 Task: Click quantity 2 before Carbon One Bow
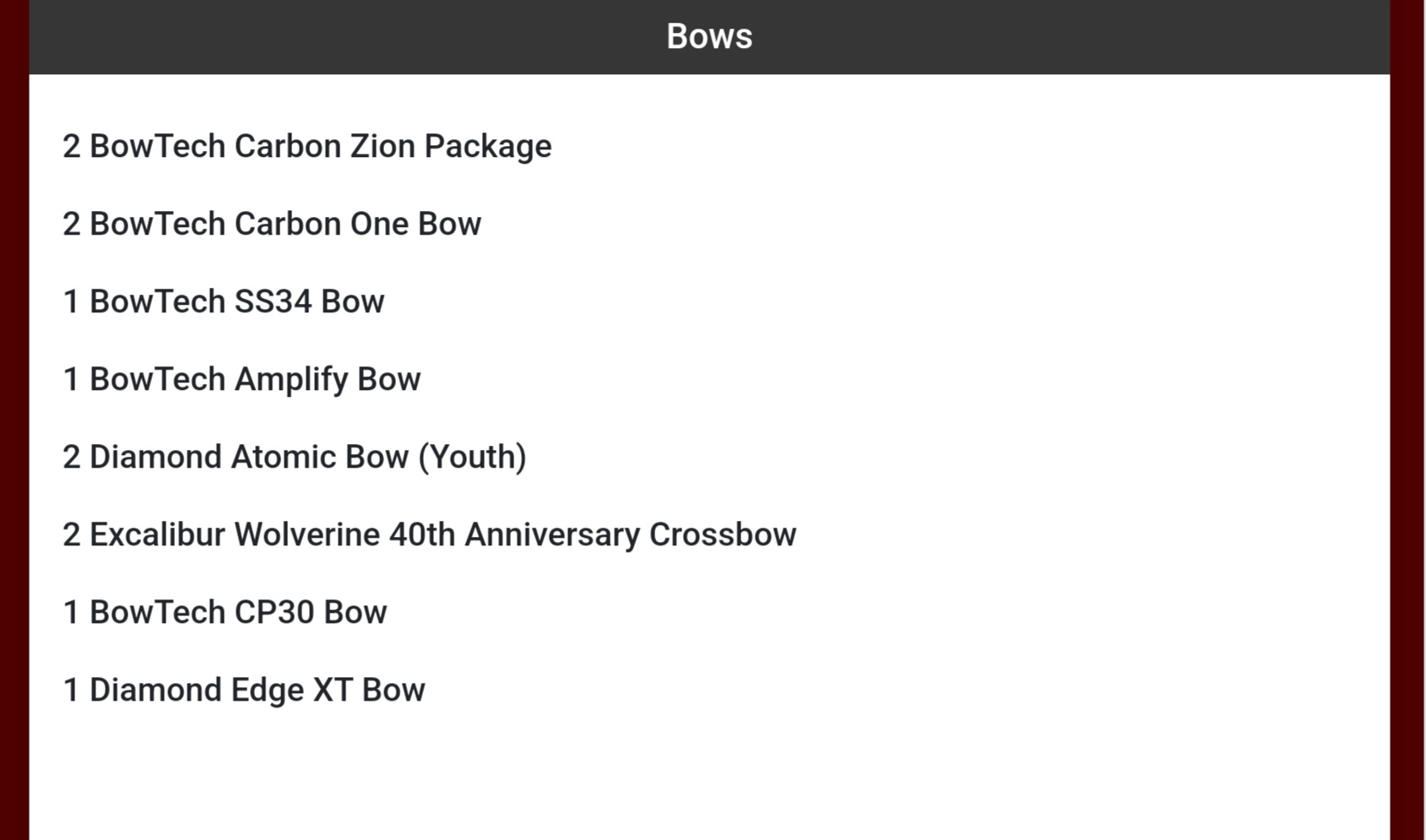(x=72, y=224)
